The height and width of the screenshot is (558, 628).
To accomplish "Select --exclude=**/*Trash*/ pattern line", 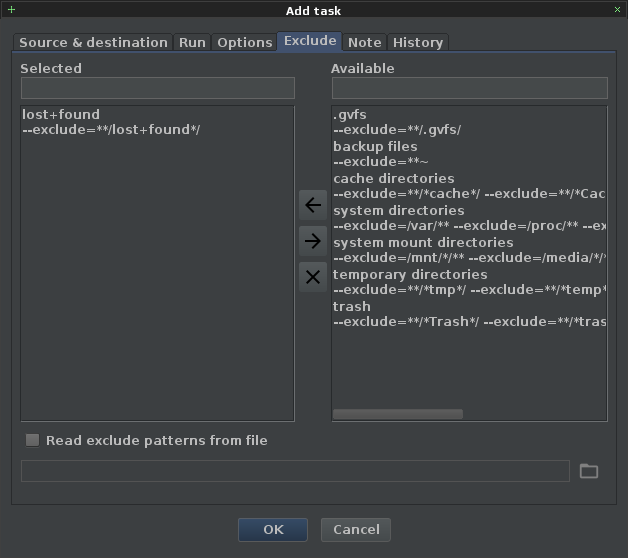I will tap(469, 322).
